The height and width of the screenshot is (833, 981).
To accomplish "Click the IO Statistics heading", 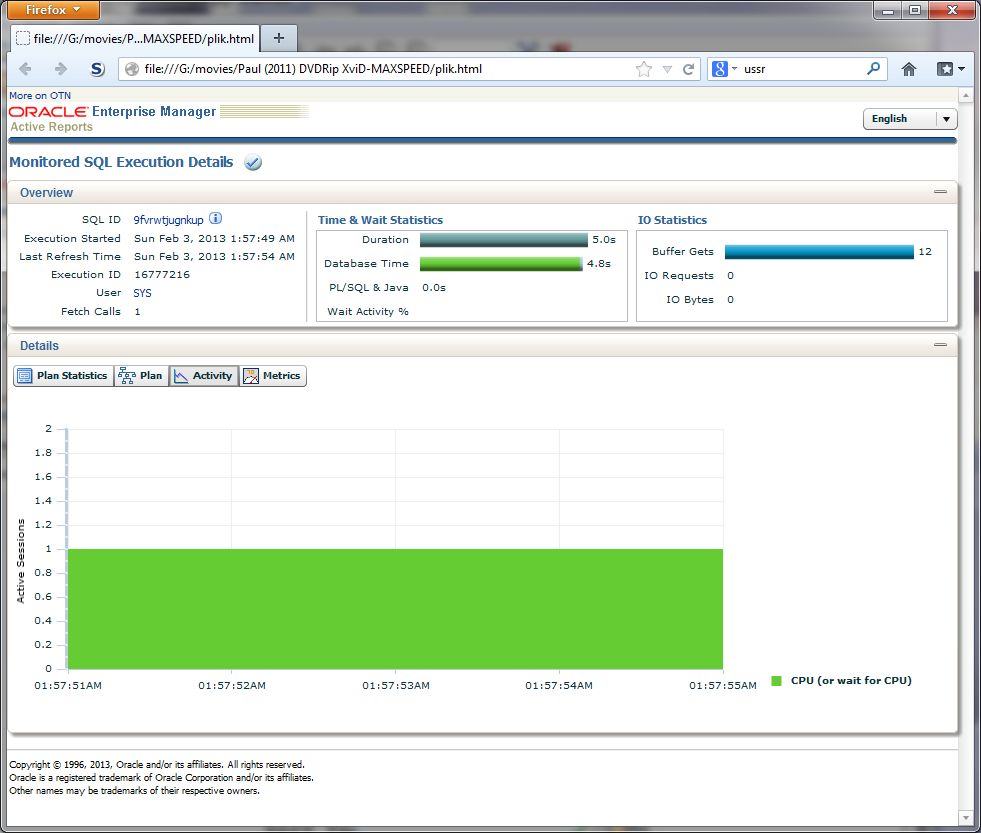I will (672, 220).
